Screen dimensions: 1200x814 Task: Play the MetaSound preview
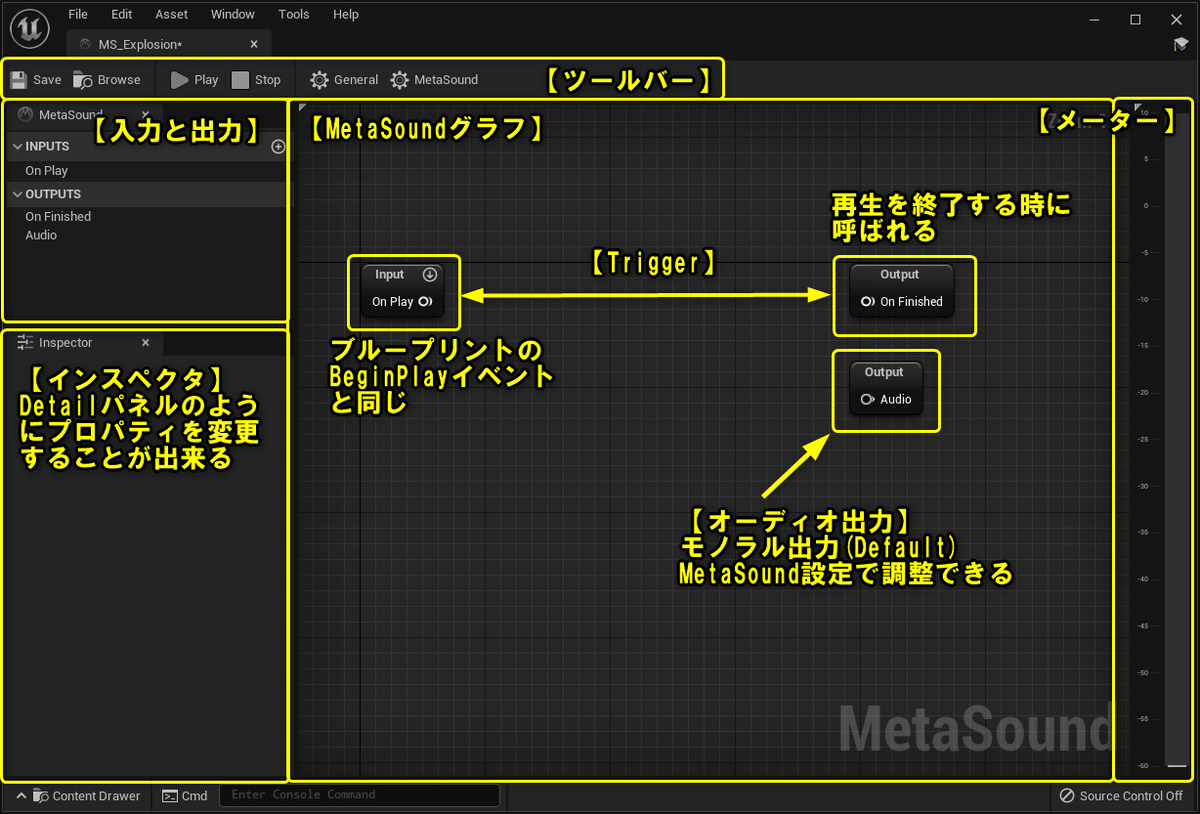(x=194, y=80)
